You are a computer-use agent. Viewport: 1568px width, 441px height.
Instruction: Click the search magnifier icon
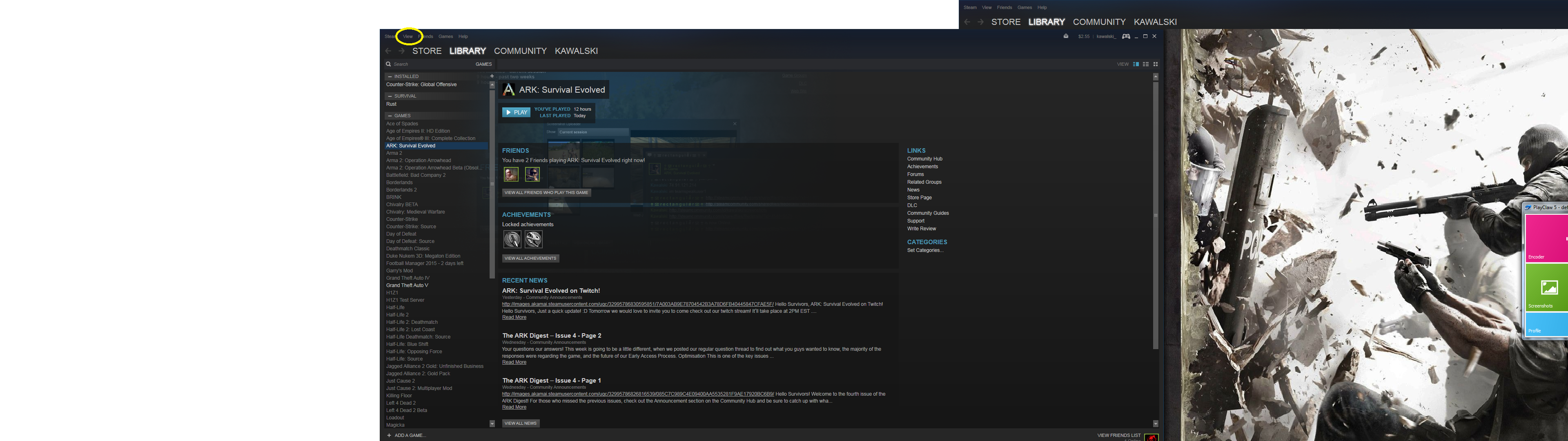point(388,64)
